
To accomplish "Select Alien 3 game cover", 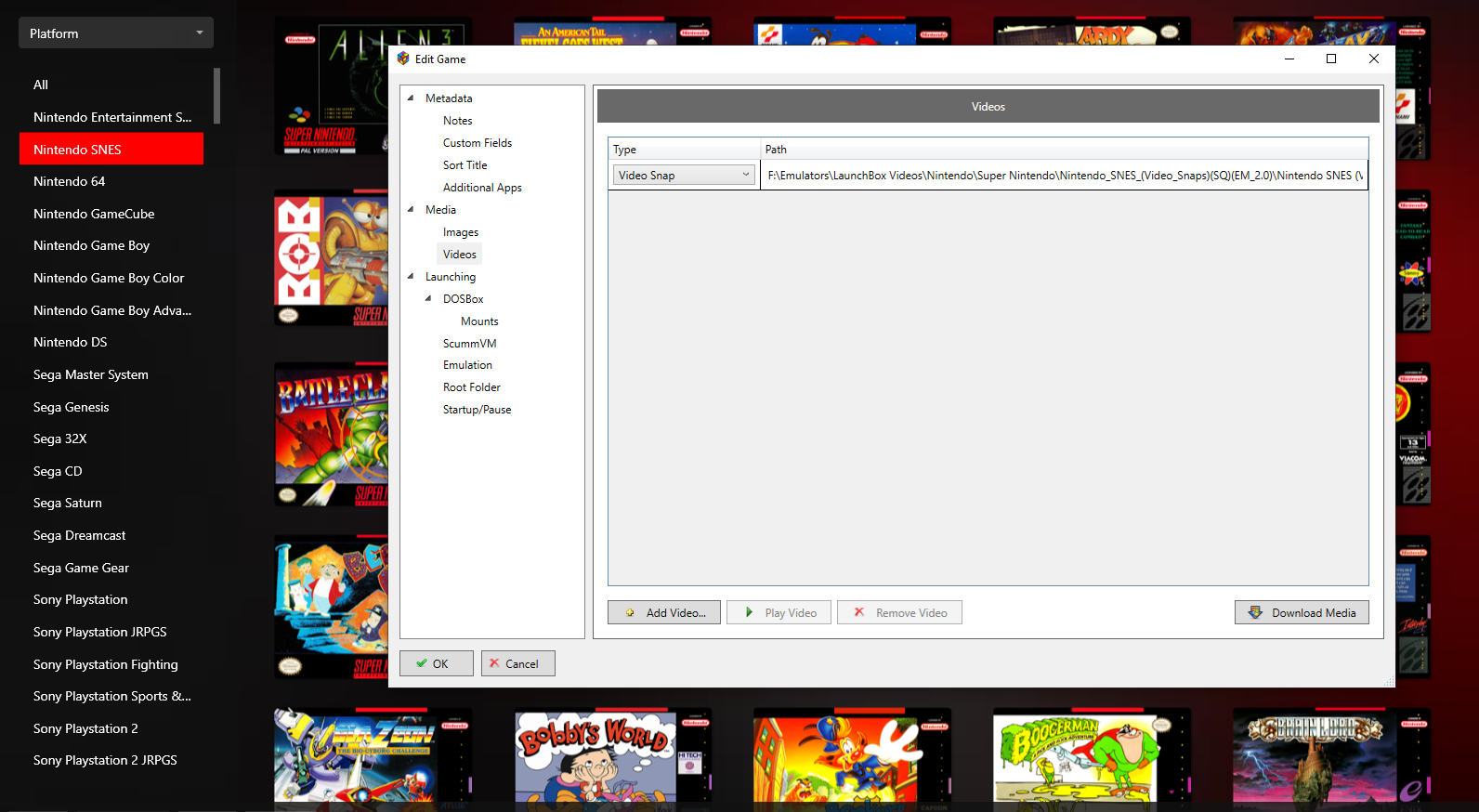I will point(331,85).
